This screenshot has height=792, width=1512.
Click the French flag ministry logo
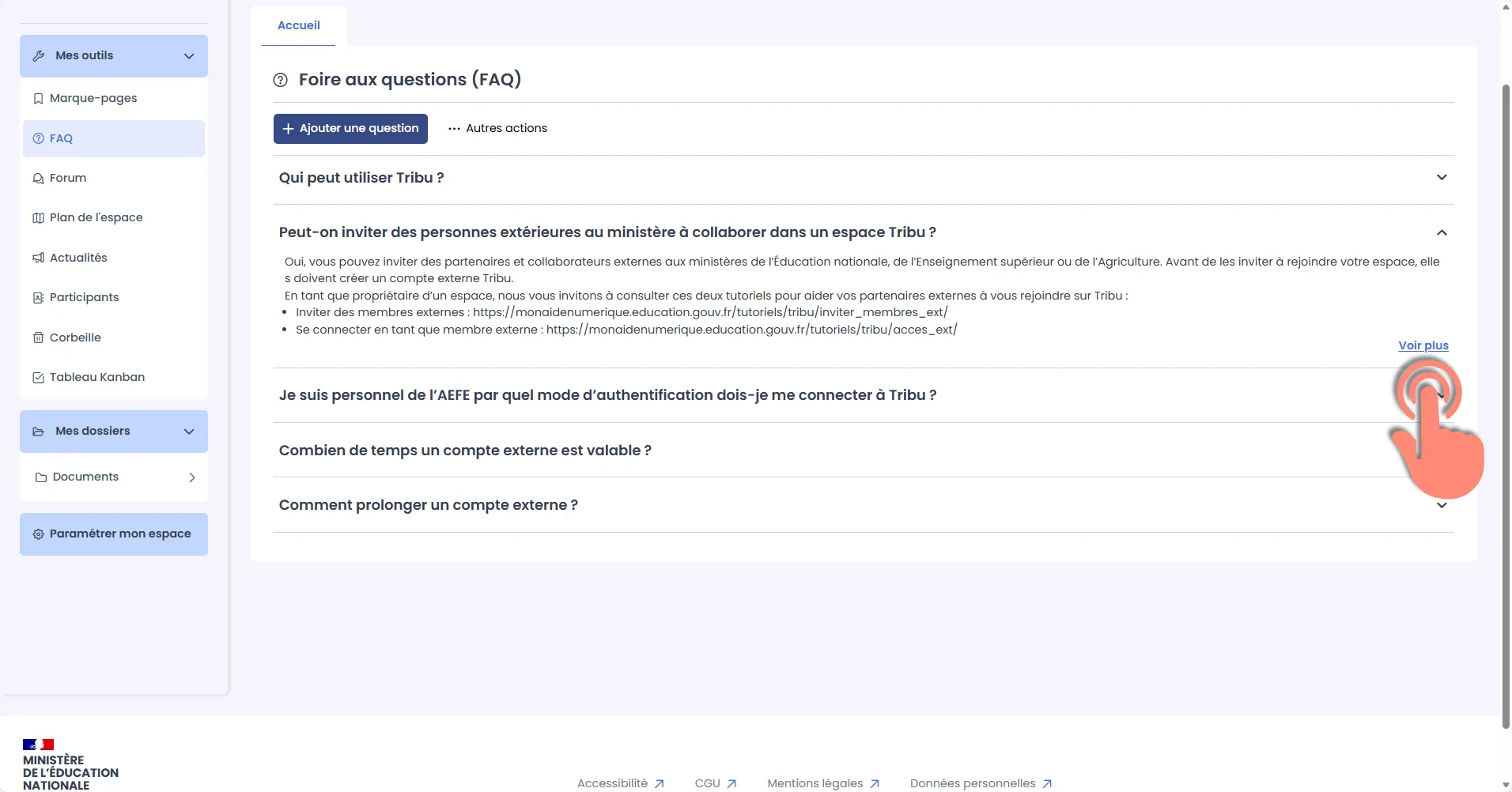38,745
